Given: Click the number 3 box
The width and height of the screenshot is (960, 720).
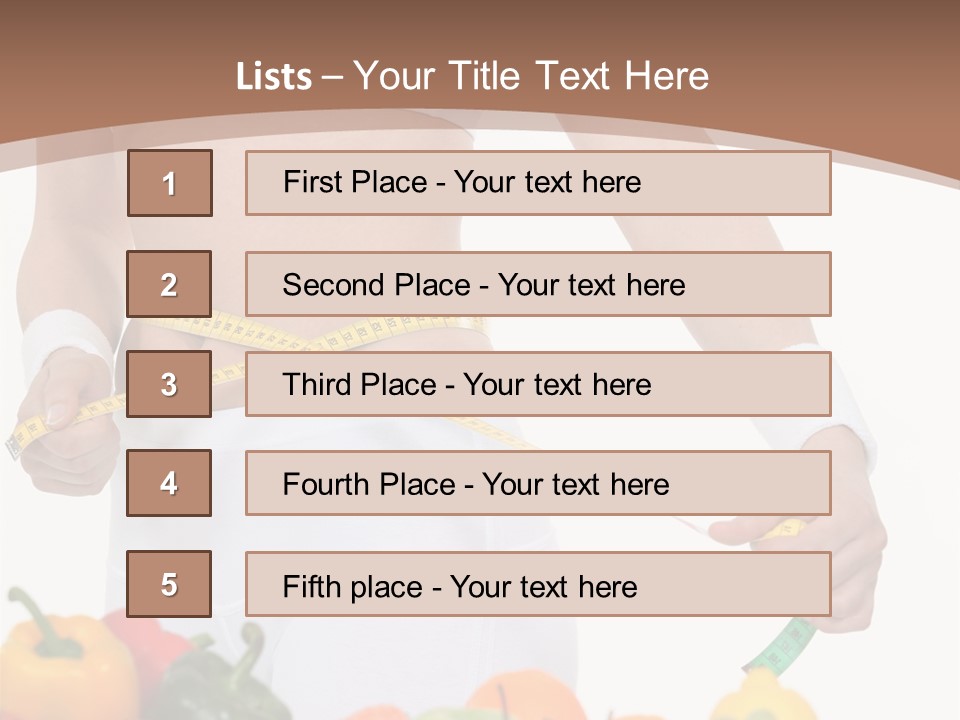Looking at the screenshot, I should click(170, 384).
